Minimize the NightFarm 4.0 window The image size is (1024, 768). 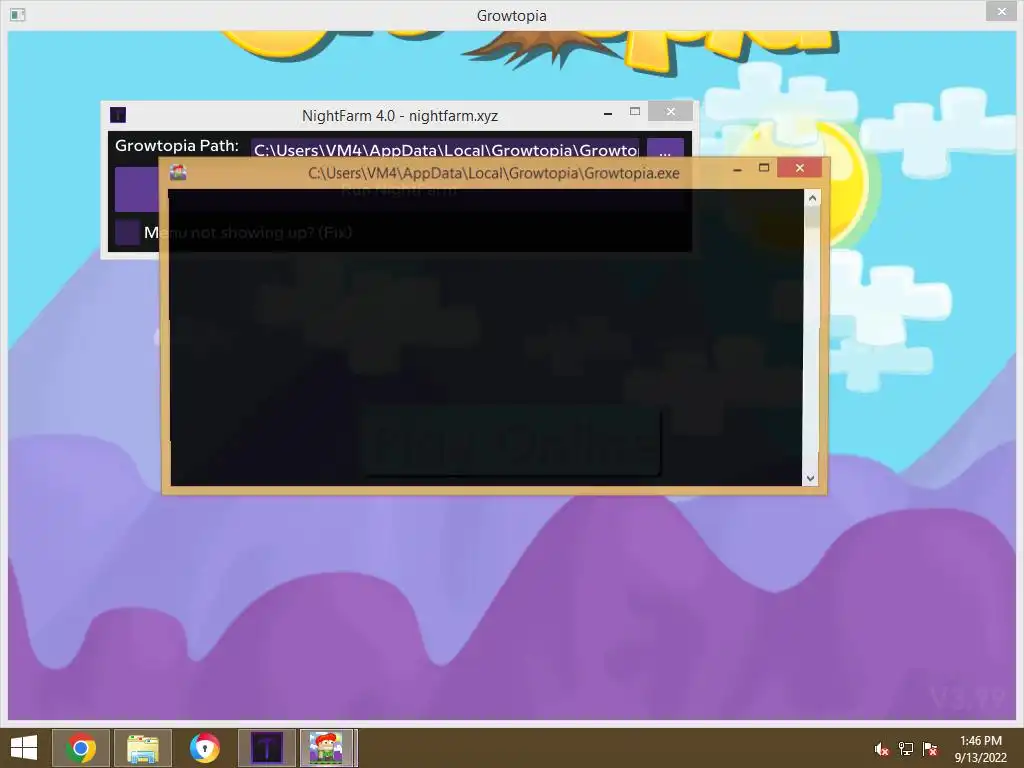coord(608,113)
